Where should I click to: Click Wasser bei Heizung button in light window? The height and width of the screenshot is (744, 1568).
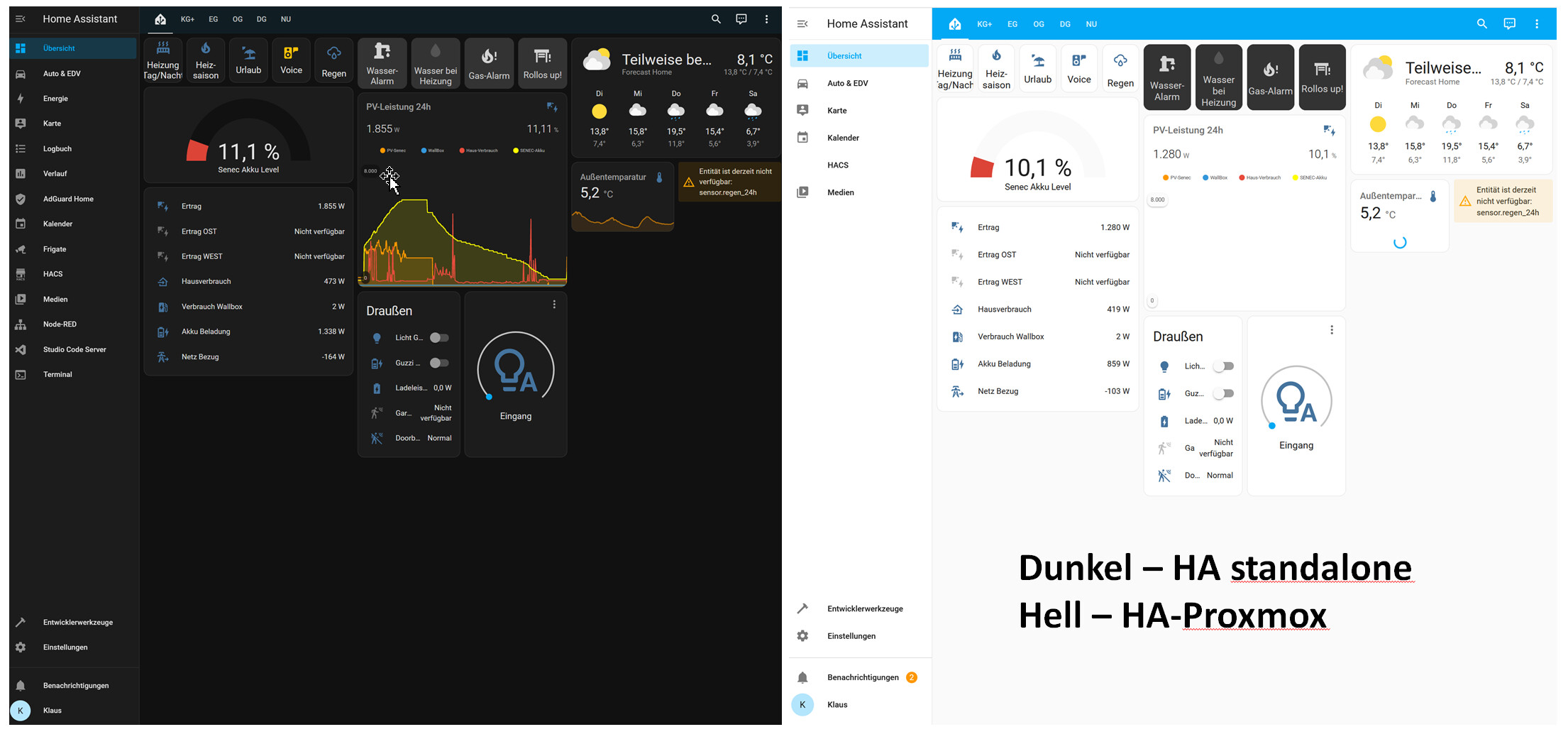[1219, 77]
